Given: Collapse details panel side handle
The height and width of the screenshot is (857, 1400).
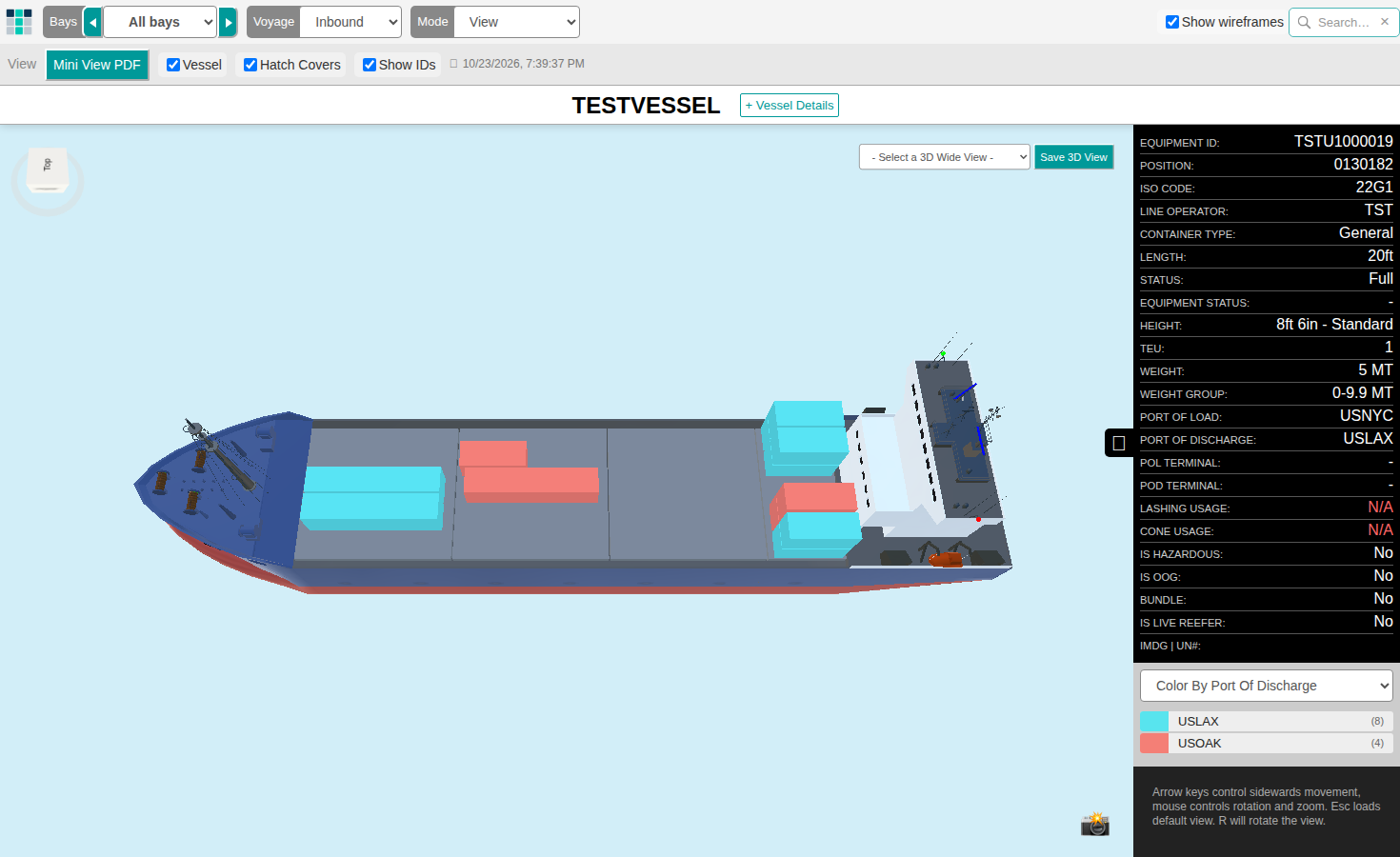Looking at the screenshot, I should coord(1119,443).
